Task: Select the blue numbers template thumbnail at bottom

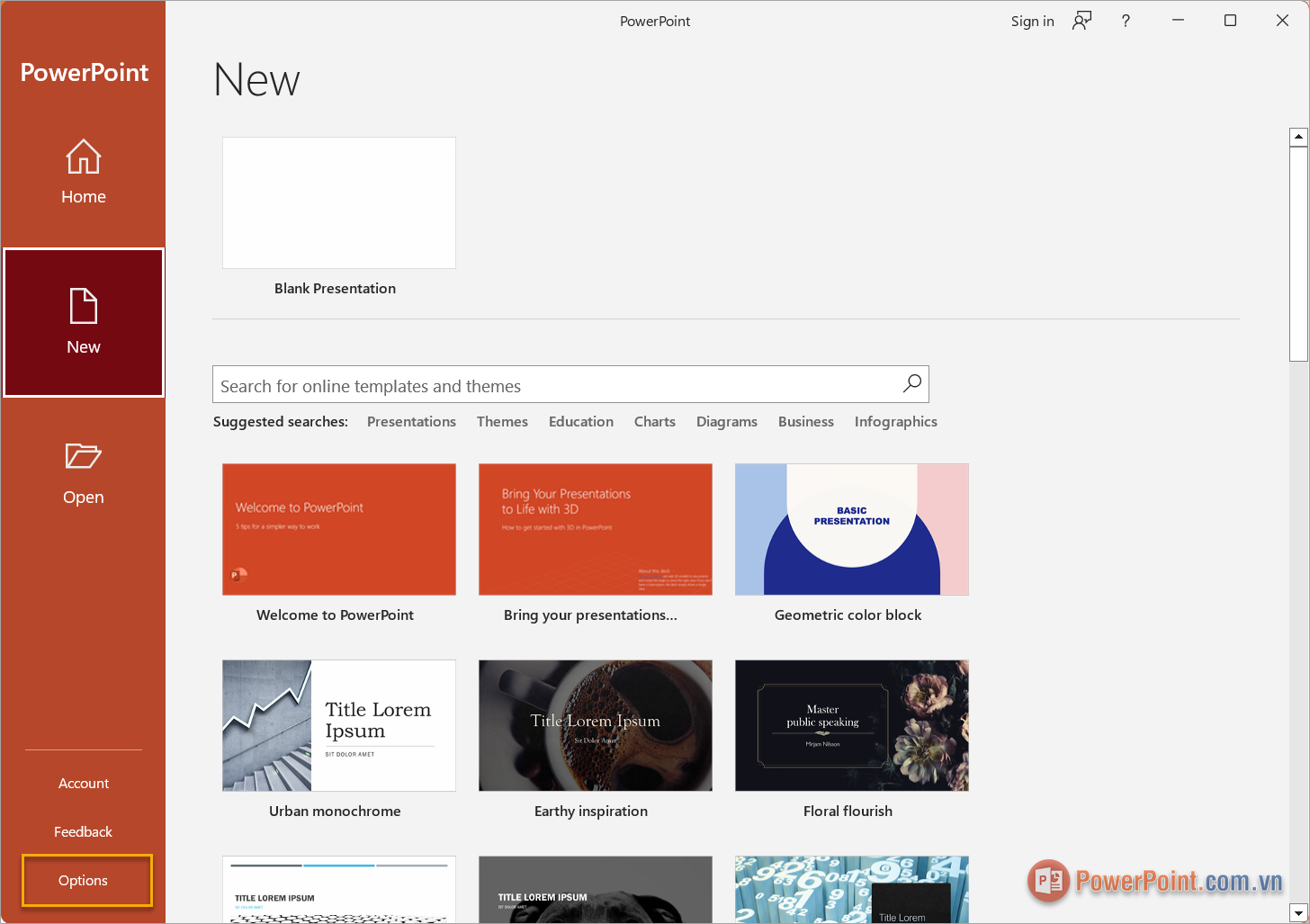Action: point(852,889)
